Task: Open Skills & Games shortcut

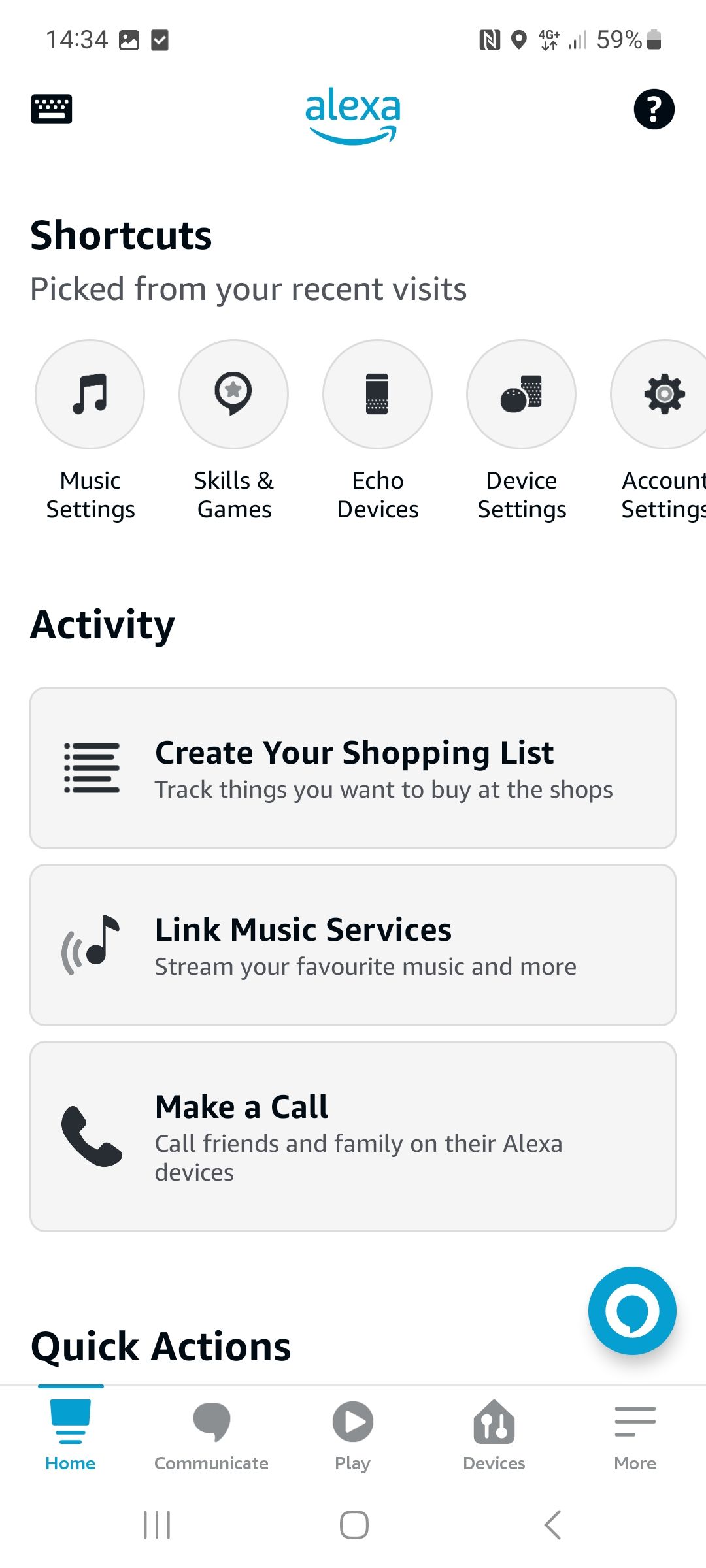Action: (233, 395)
